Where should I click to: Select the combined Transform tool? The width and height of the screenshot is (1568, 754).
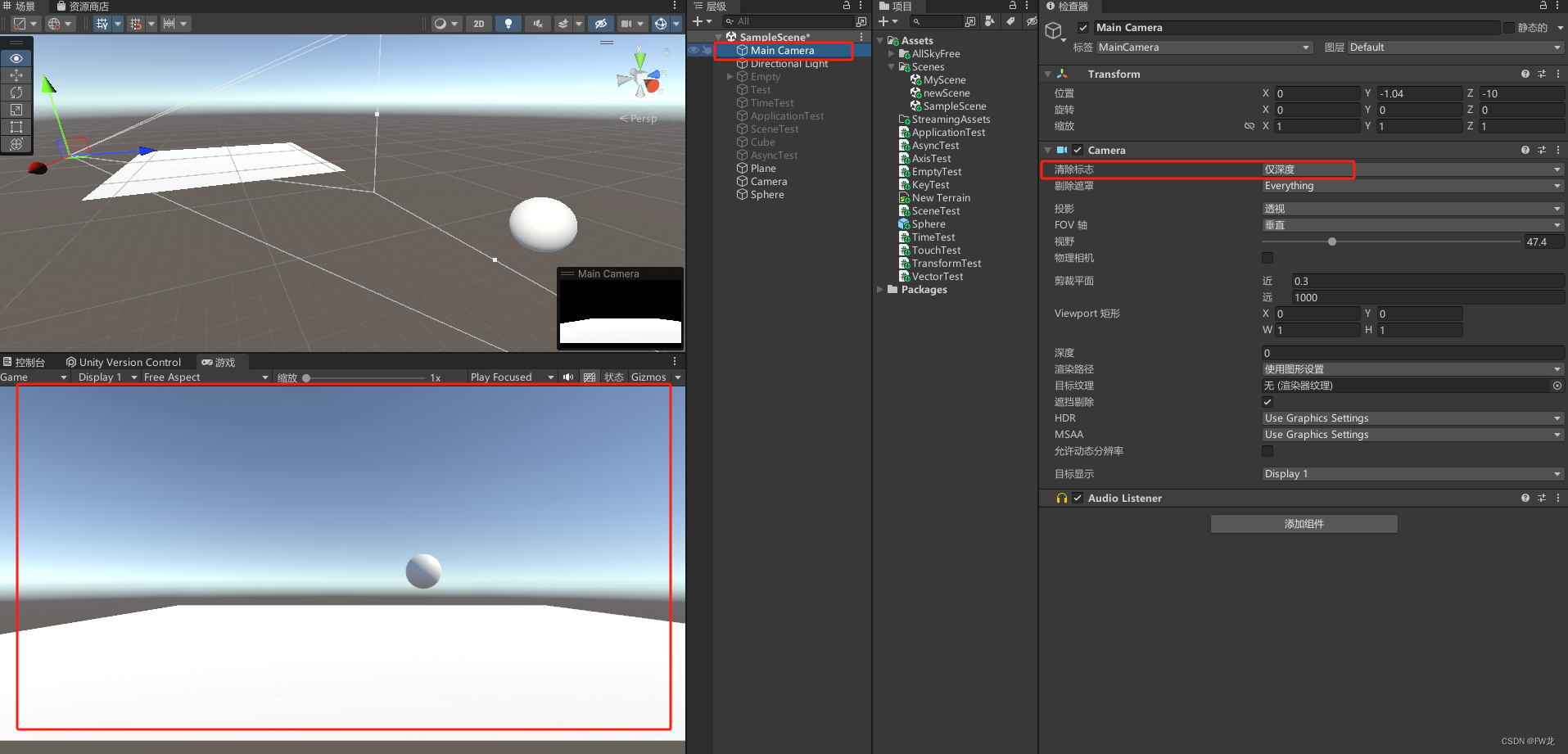[16, 144]
